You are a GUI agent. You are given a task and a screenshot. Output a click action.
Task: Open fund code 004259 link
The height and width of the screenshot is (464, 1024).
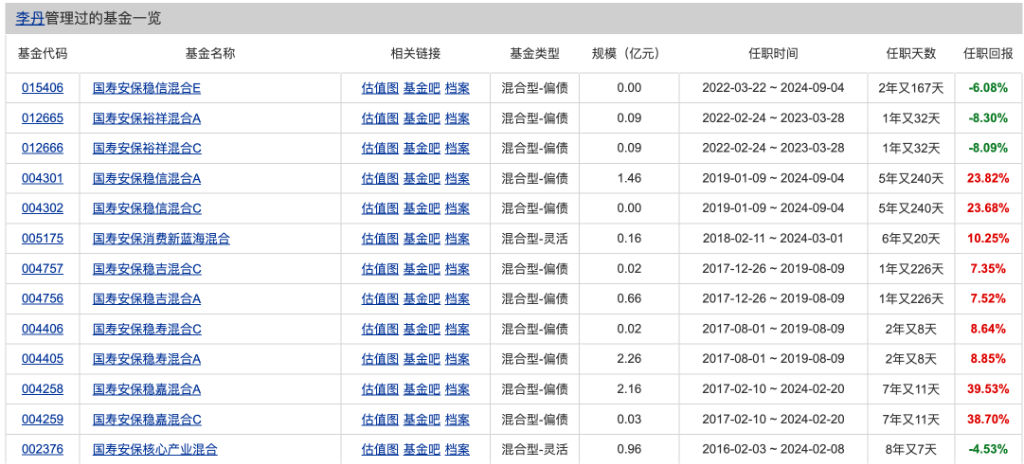[42, 419]
